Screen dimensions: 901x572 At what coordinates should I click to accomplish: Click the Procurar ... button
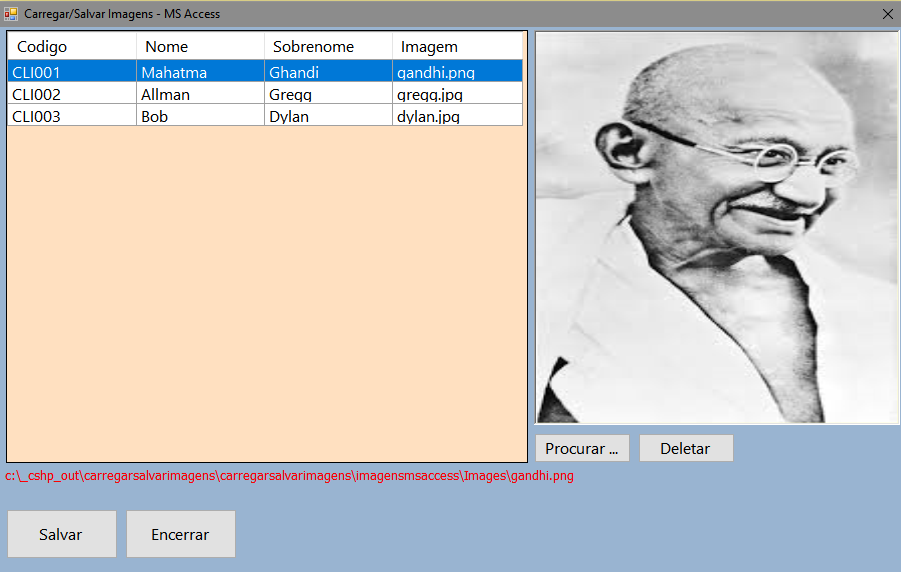coord(582,448)
